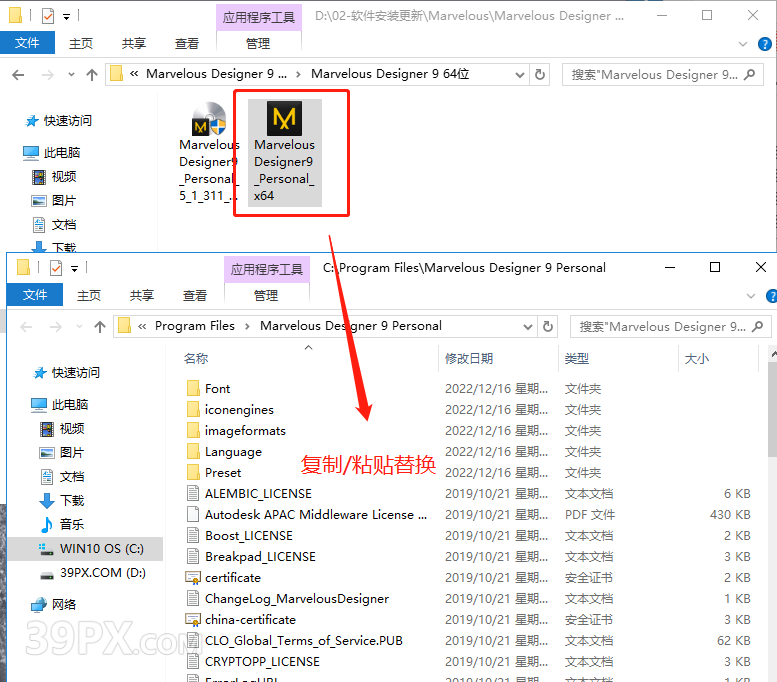The image size is (777, 682).
Task: Click the Properties quick access icon in back window
Action: click(x=48, y=16)
